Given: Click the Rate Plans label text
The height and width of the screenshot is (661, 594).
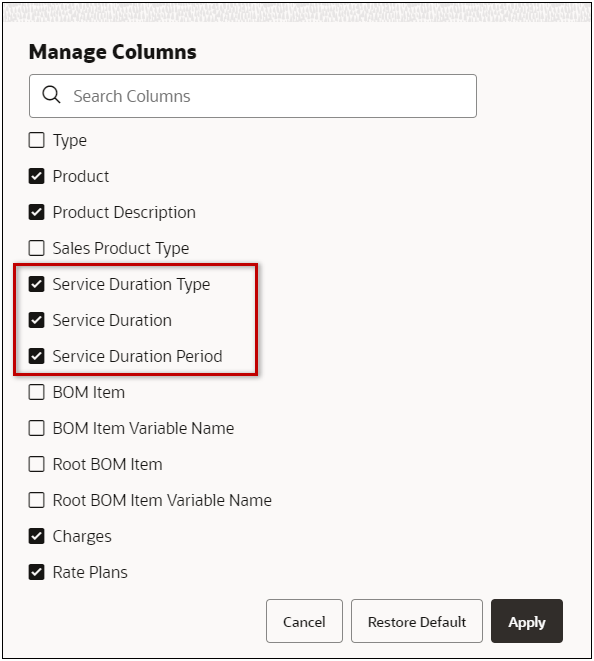Looking at the screenshot, I should [90, 572].
